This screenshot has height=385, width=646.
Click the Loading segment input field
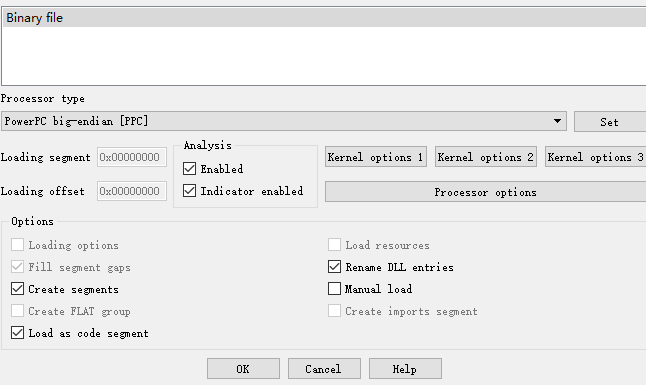(132, 157)
